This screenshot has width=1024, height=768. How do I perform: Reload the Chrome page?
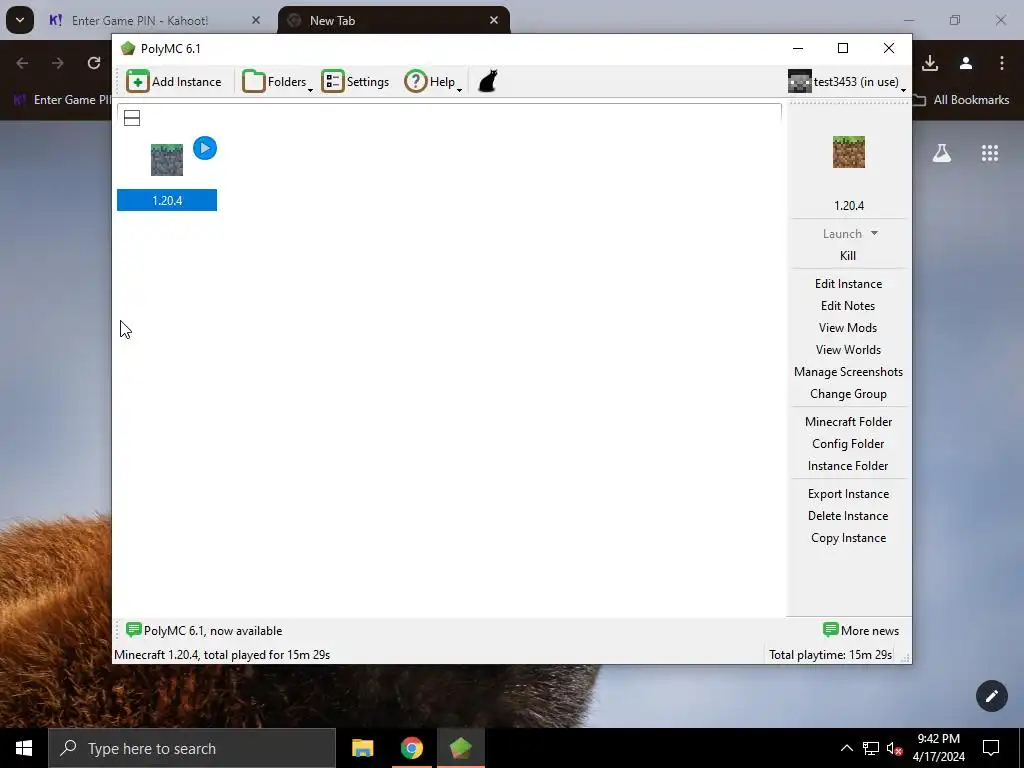click(94, 63)
